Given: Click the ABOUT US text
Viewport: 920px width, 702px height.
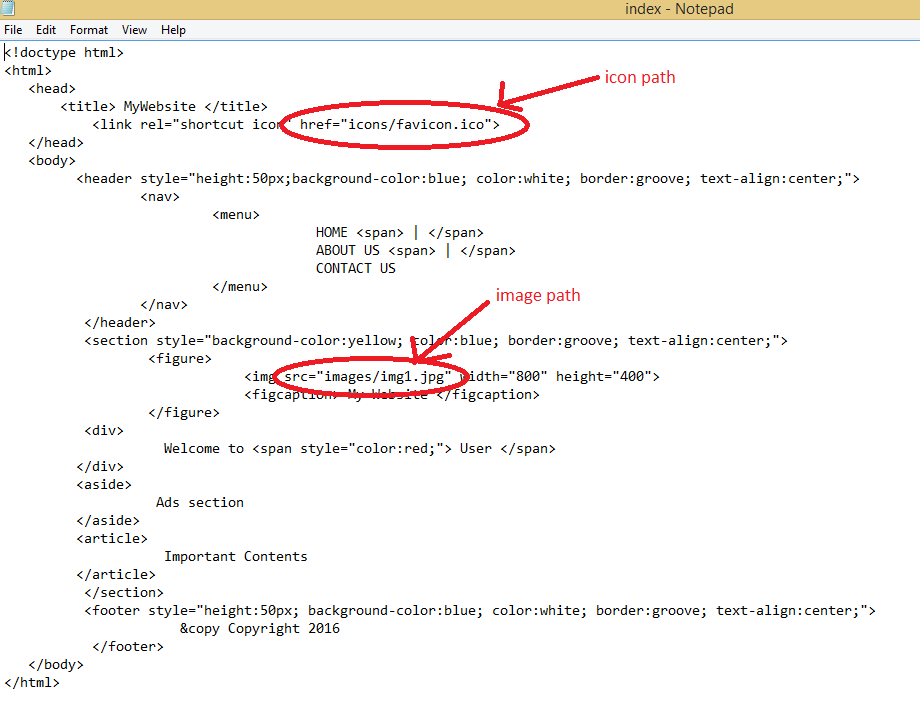Looking at the screenshot, I should pos(347,250).
